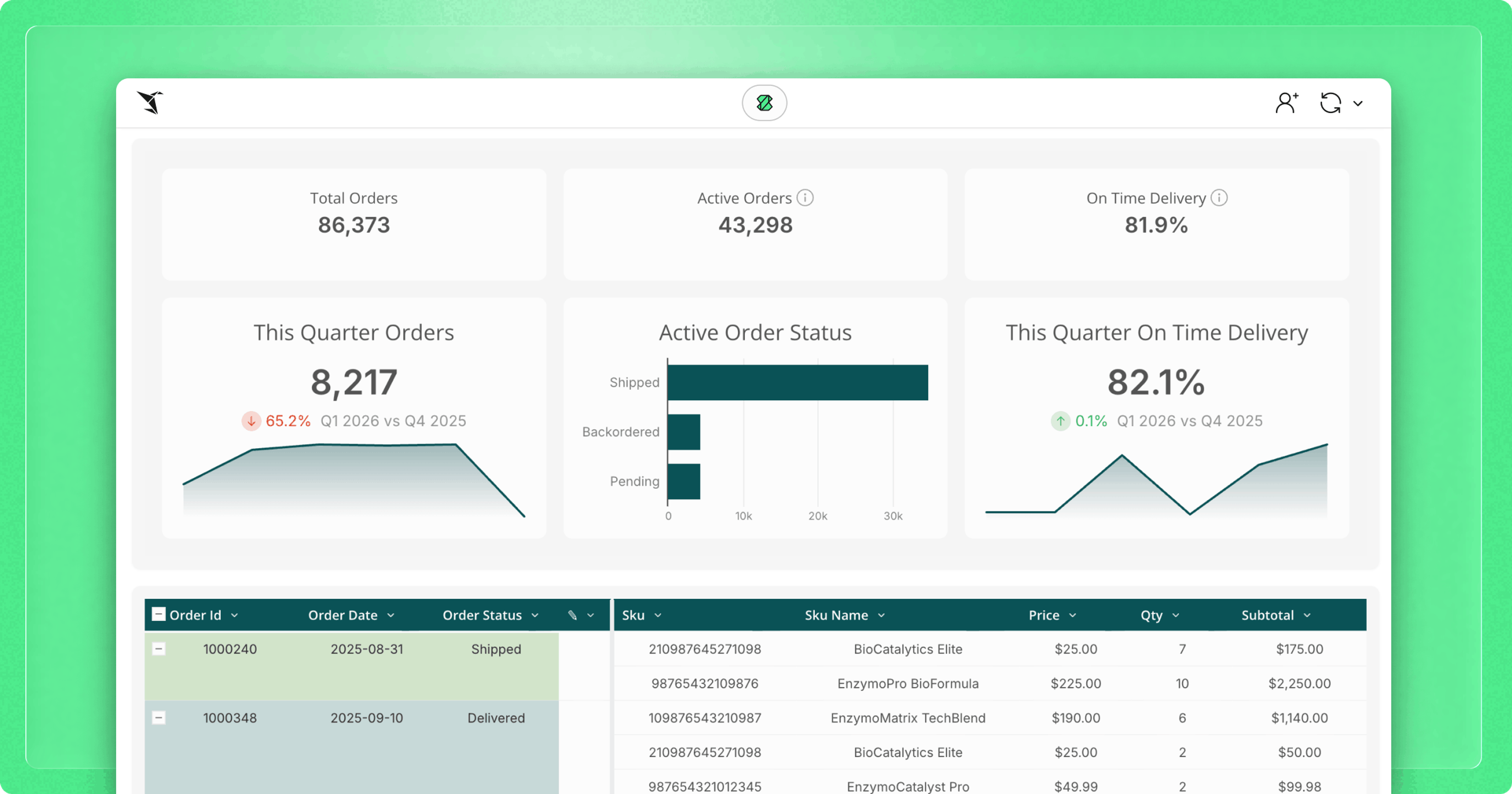The width and height of the screenshot is (1512, 794).
Task: Open the Sku Name column menu
Action: point(882,616)
